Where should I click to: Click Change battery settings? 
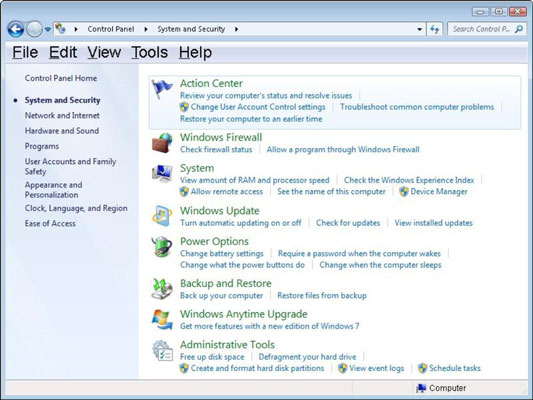tap(222, 254)
